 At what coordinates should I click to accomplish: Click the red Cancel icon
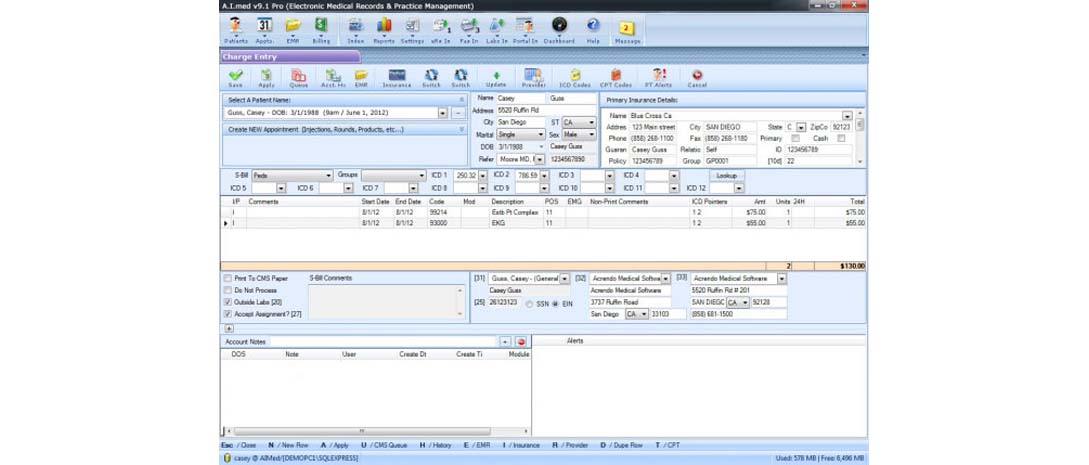697,77
